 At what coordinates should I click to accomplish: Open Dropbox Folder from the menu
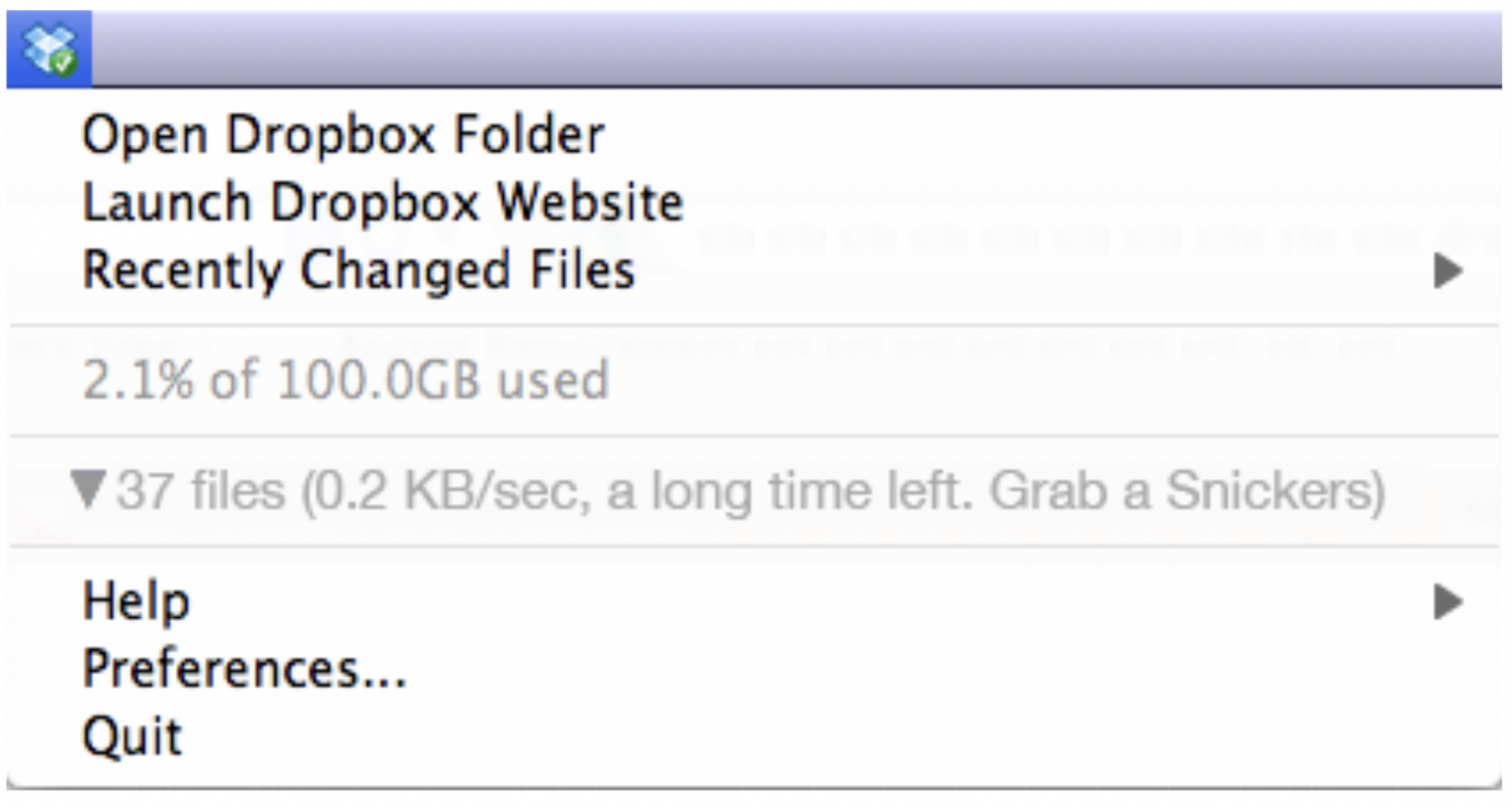click(x=343, y=135)
